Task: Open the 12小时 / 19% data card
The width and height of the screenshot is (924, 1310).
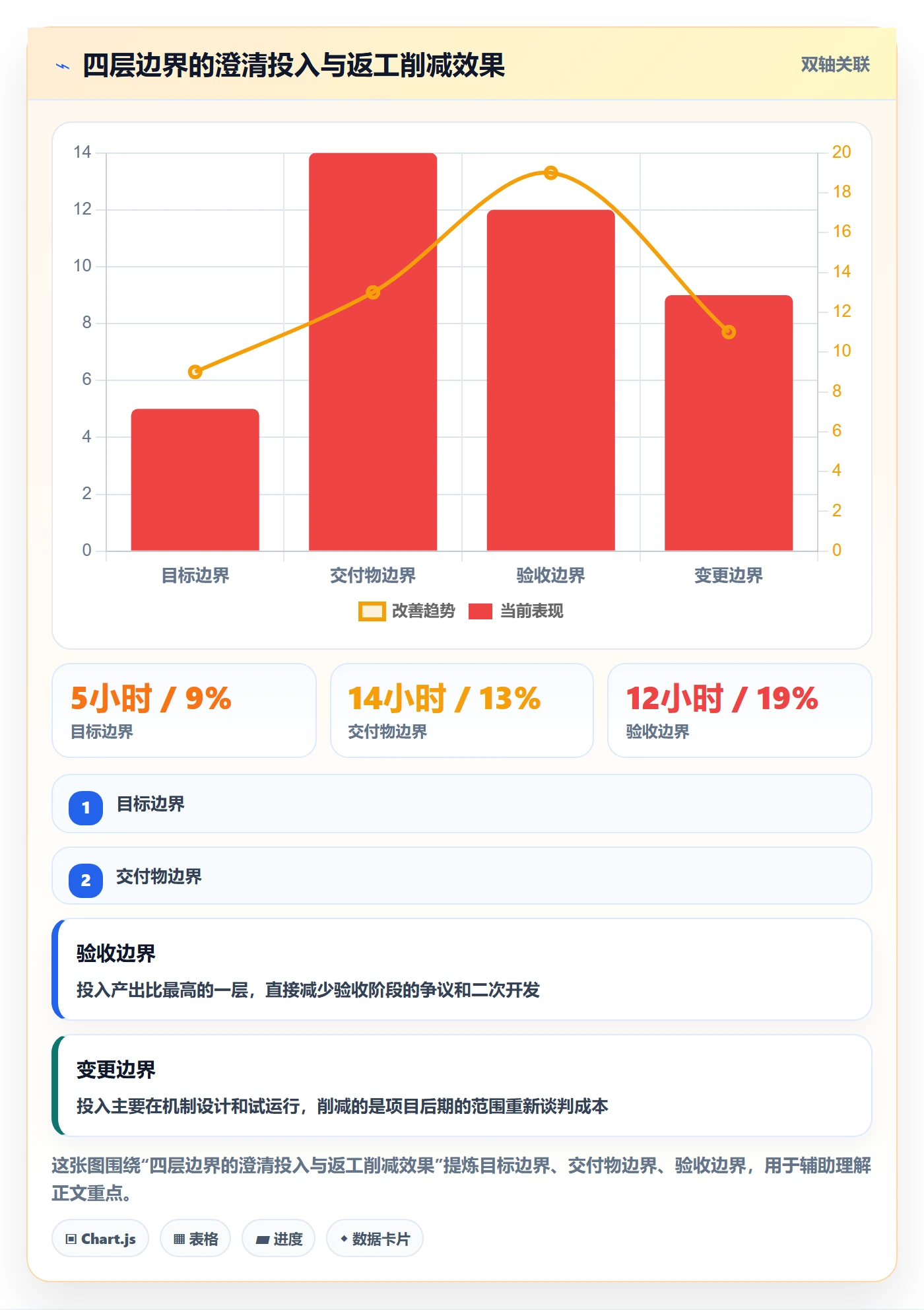Action: click(x=740, y=710)
